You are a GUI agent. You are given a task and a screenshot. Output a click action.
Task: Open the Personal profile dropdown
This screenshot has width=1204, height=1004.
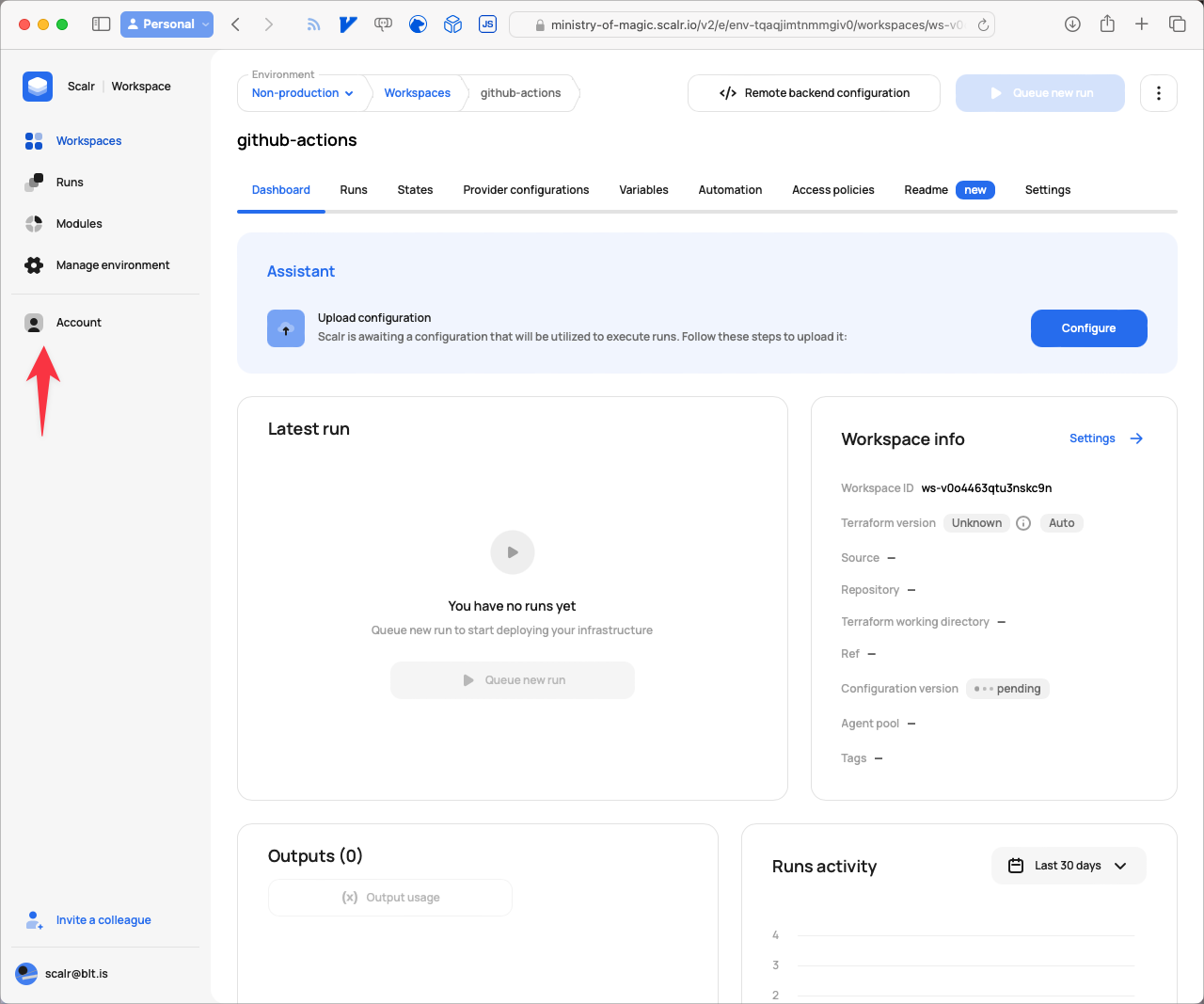pyautogui.click(x=166, y=24)
